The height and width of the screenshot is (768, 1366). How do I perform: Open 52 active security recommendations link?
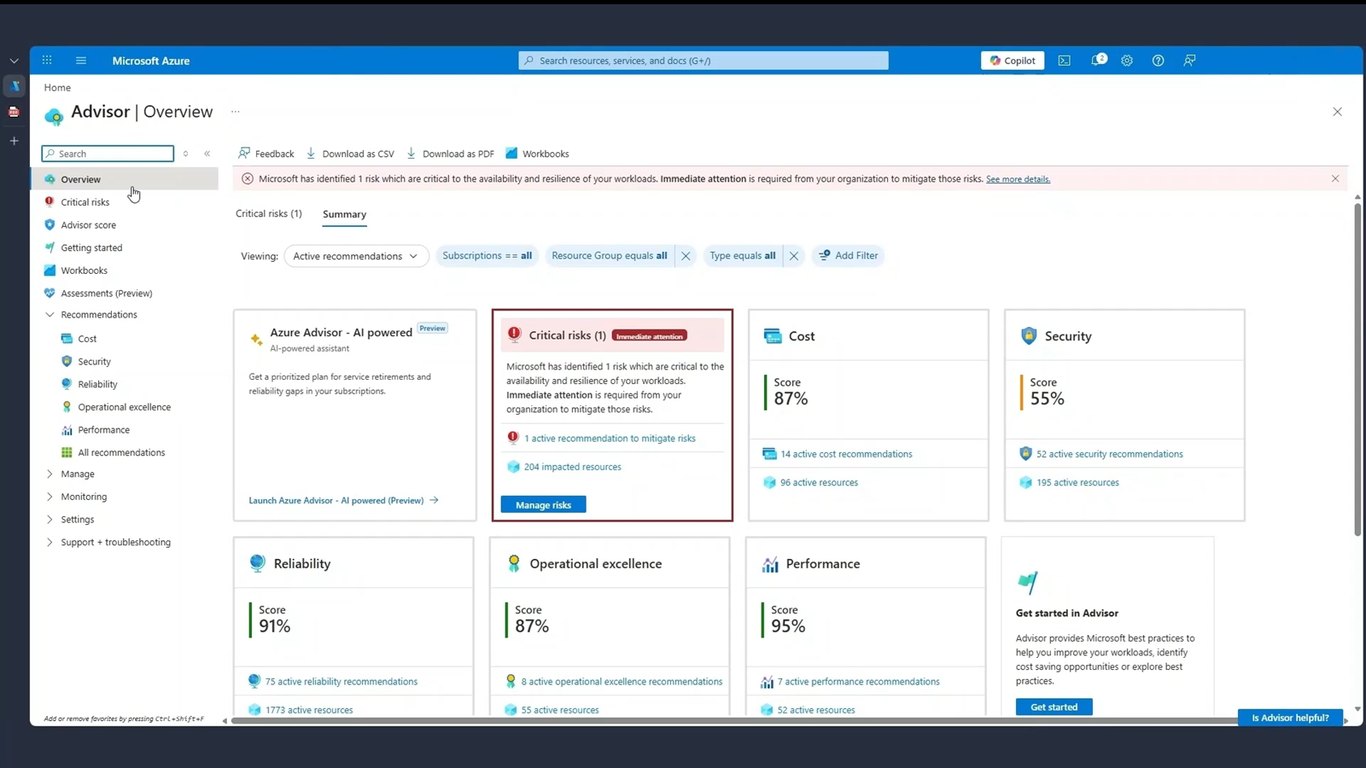tap(1109, 454)
